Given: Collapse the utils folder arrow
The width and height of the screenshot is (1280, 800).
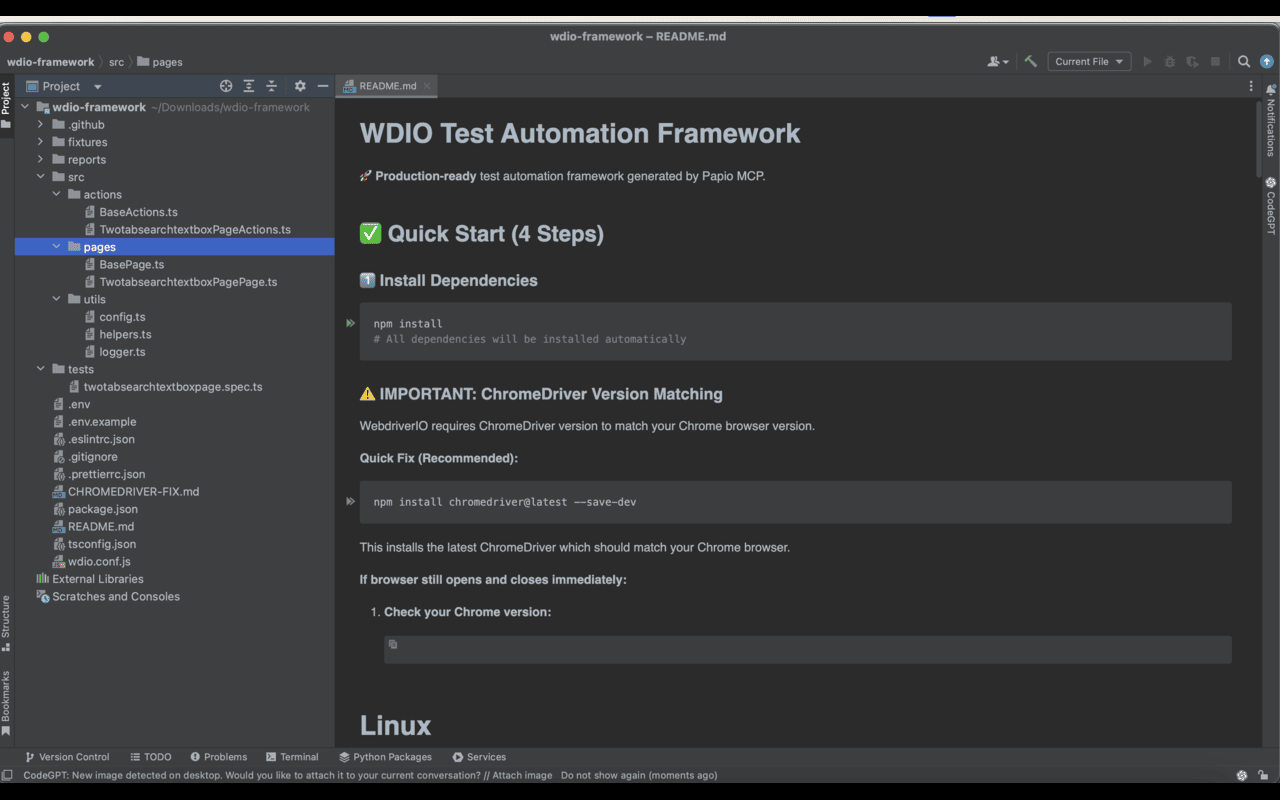Looking at the screenshot, I should [x=56, y=300].
